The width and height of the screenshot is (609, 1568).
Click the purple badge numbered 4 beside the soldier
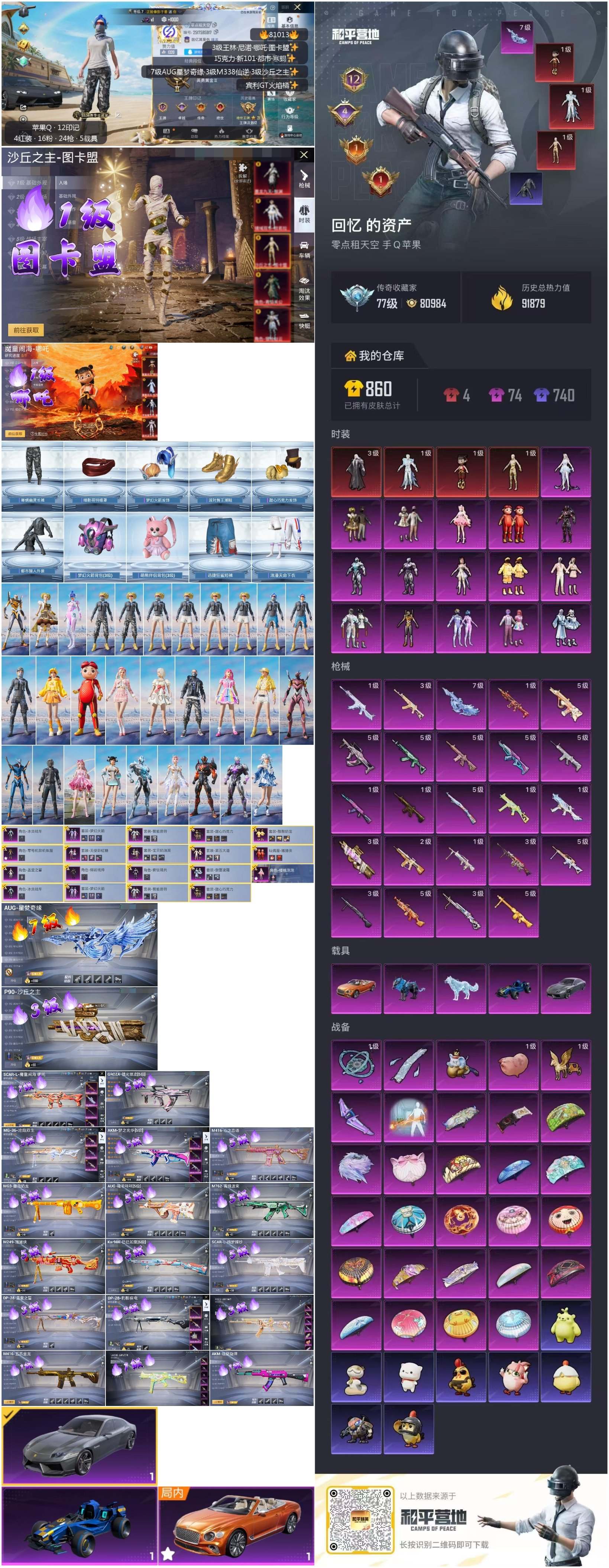[x=345, y=113]
